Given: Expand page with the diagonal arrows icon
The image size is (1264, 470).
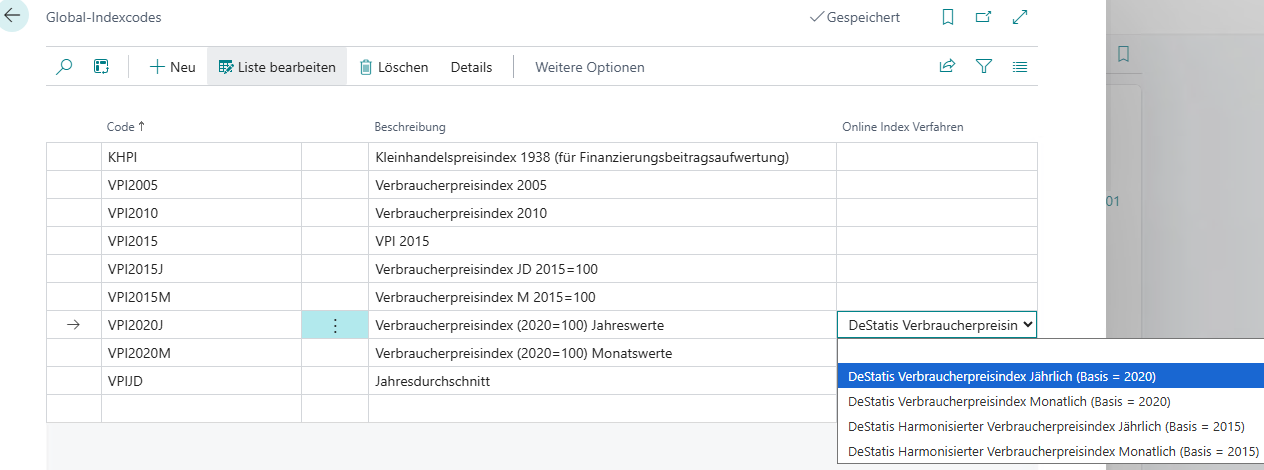Looking at the screenshot, I should (x=1020, y=17).
